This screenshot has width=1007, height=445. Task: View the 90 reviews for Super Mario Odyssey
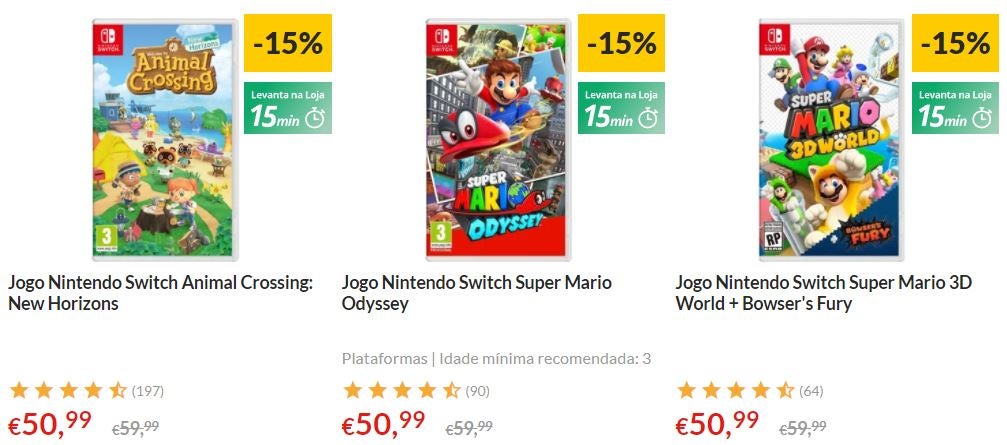[x=477, y=391]
